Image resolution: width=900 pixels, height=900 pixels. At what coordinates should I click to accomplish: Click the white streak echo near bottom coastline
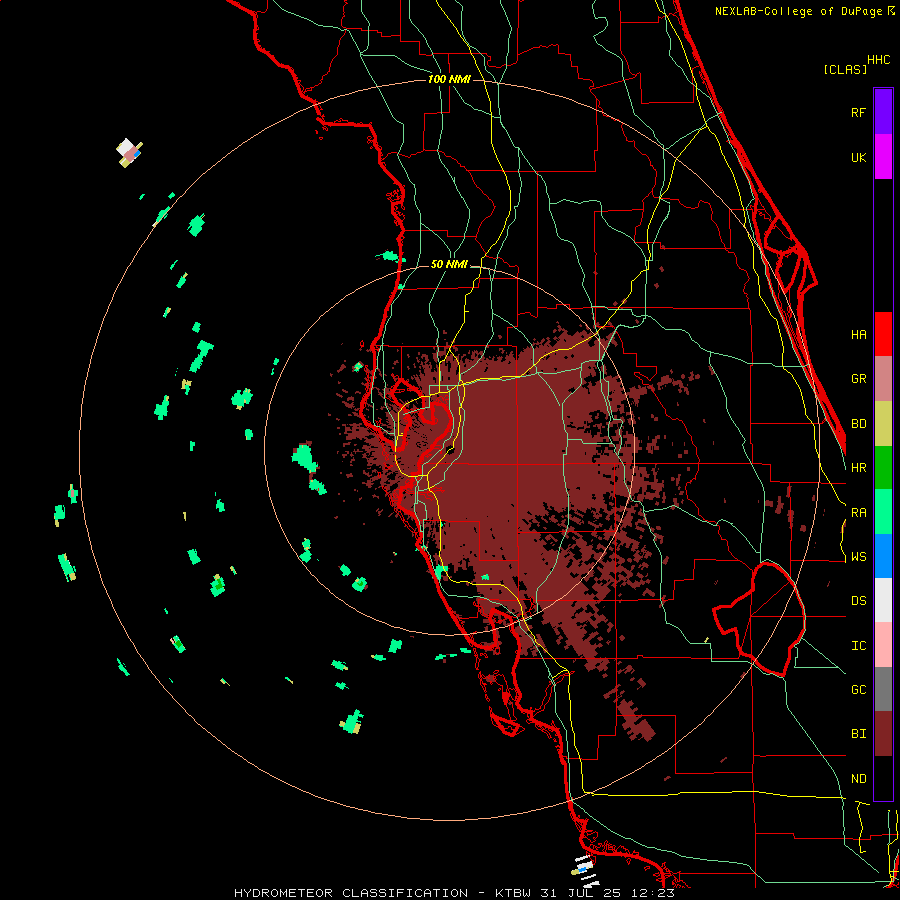tap(586, 870)
